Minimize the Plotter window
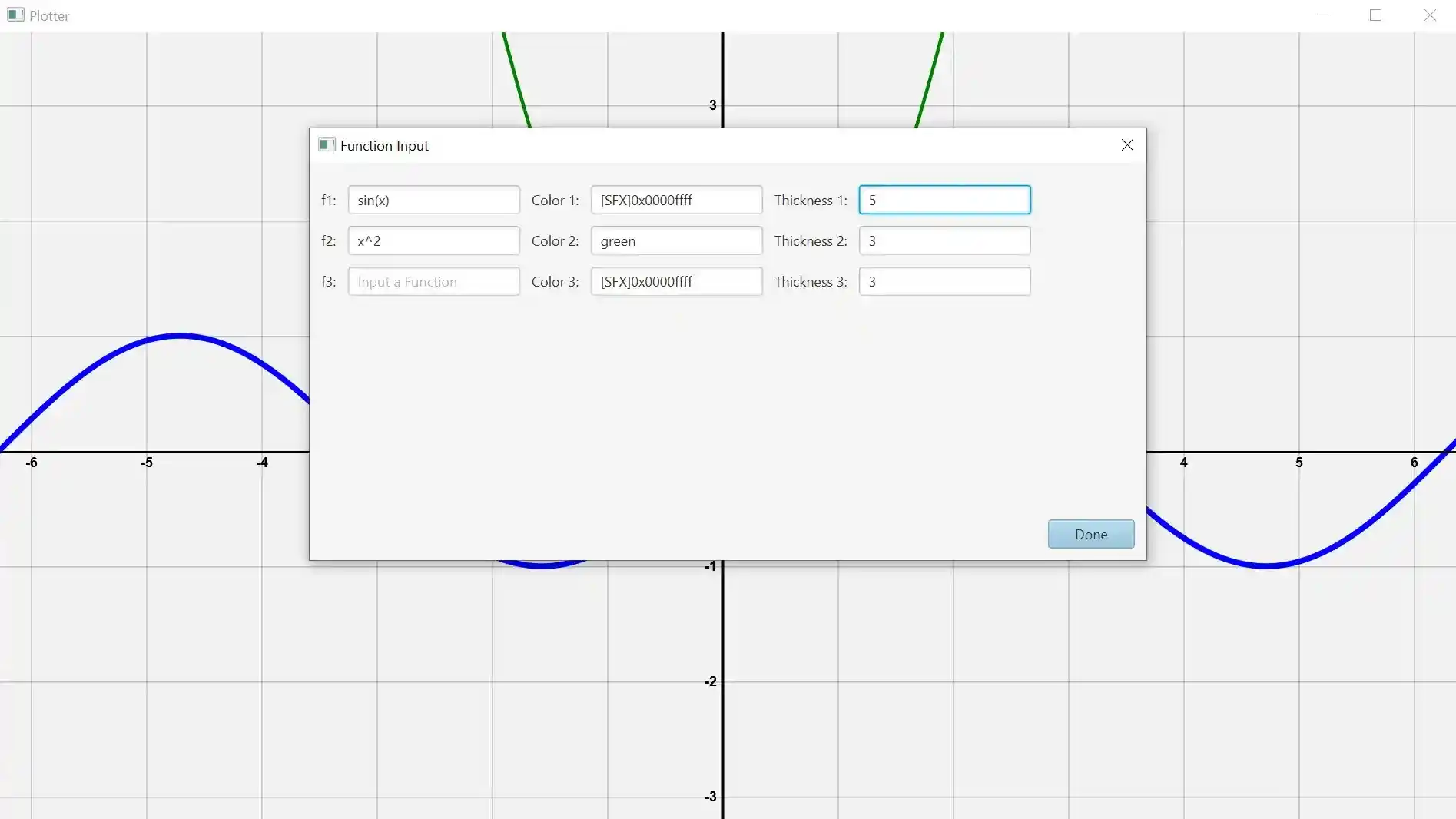 tap(1323, 15)
